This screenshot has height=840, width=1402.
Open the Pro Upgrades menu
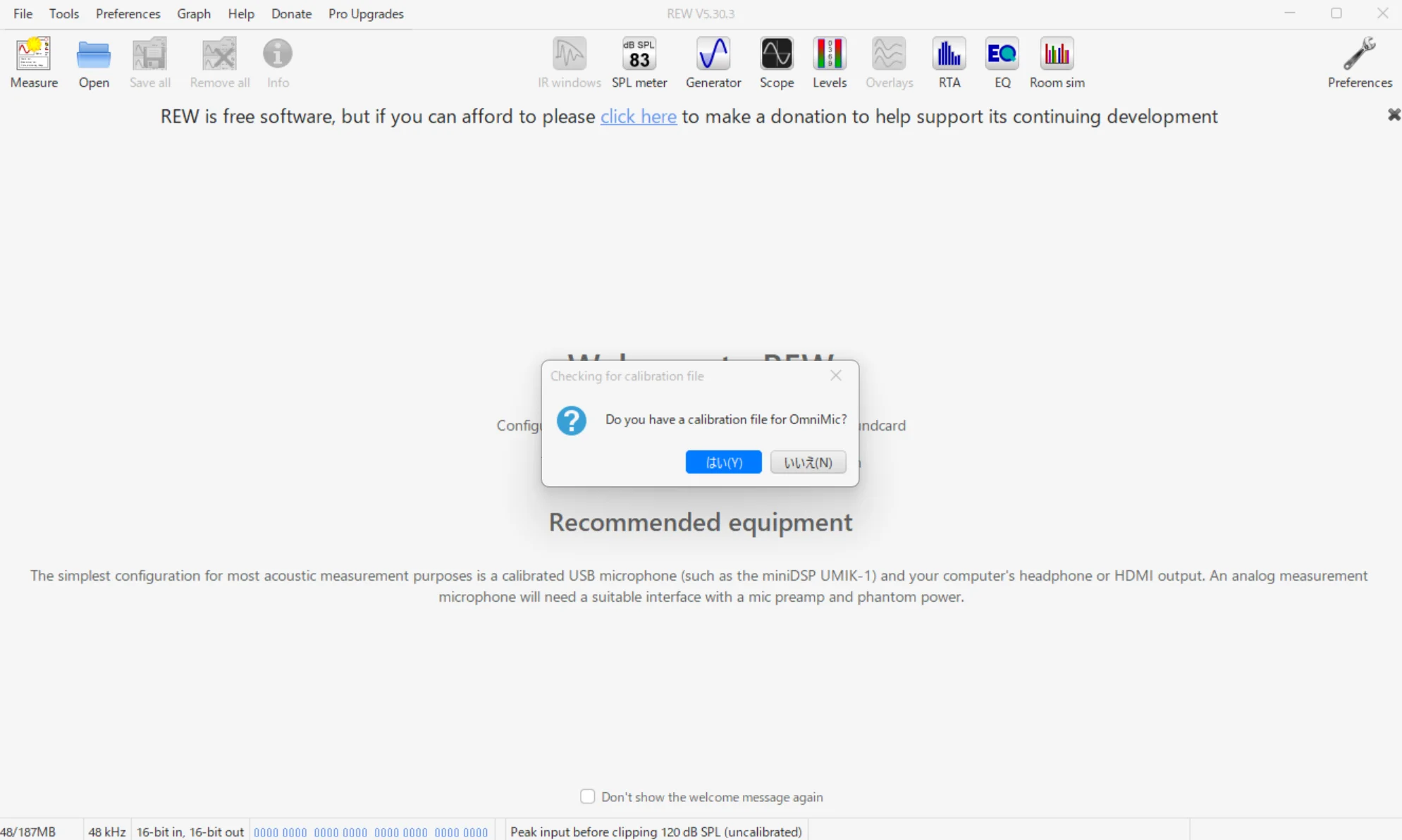365,13
